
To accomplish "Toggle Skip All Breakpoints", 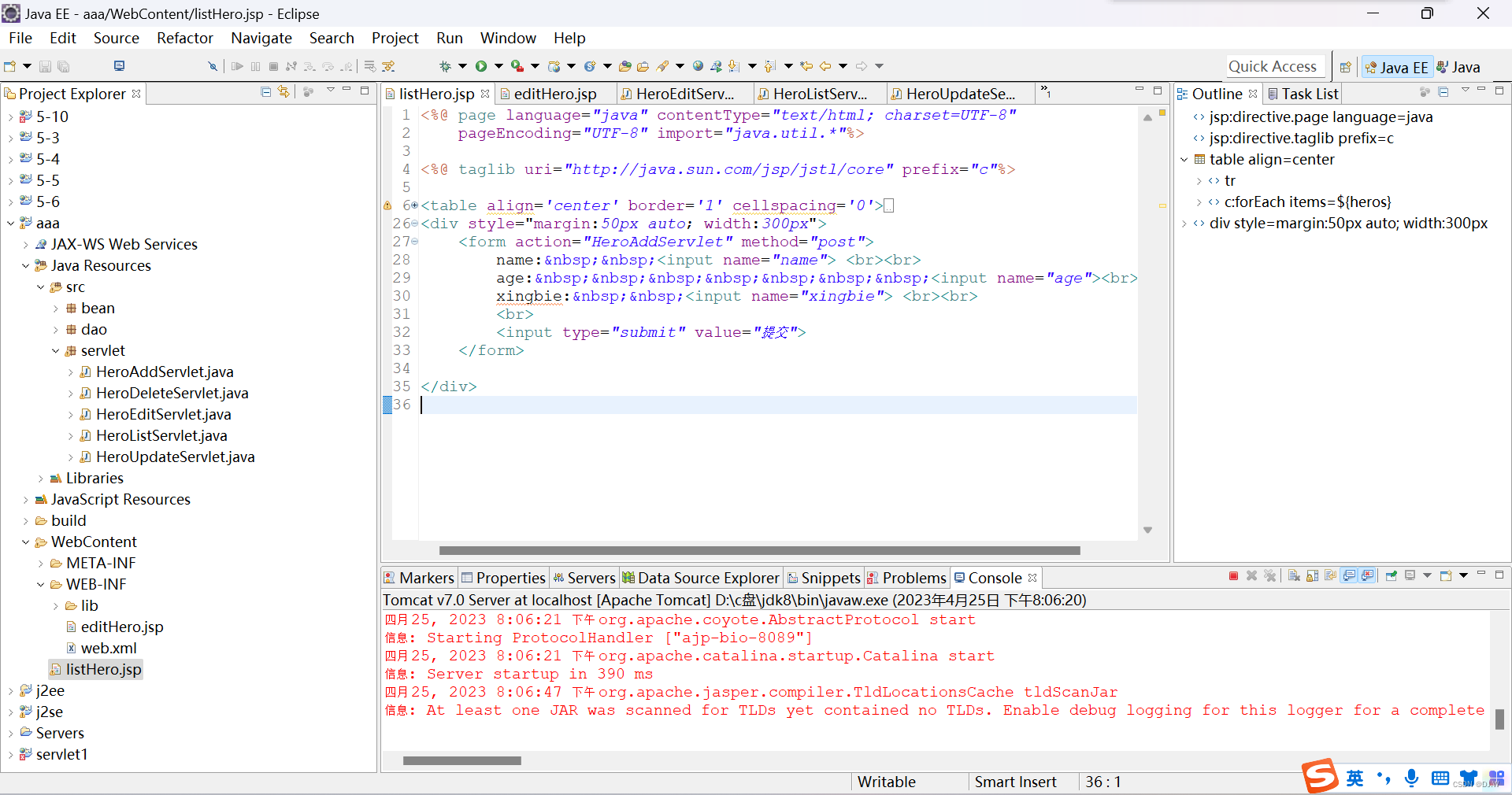I will 212,67.
